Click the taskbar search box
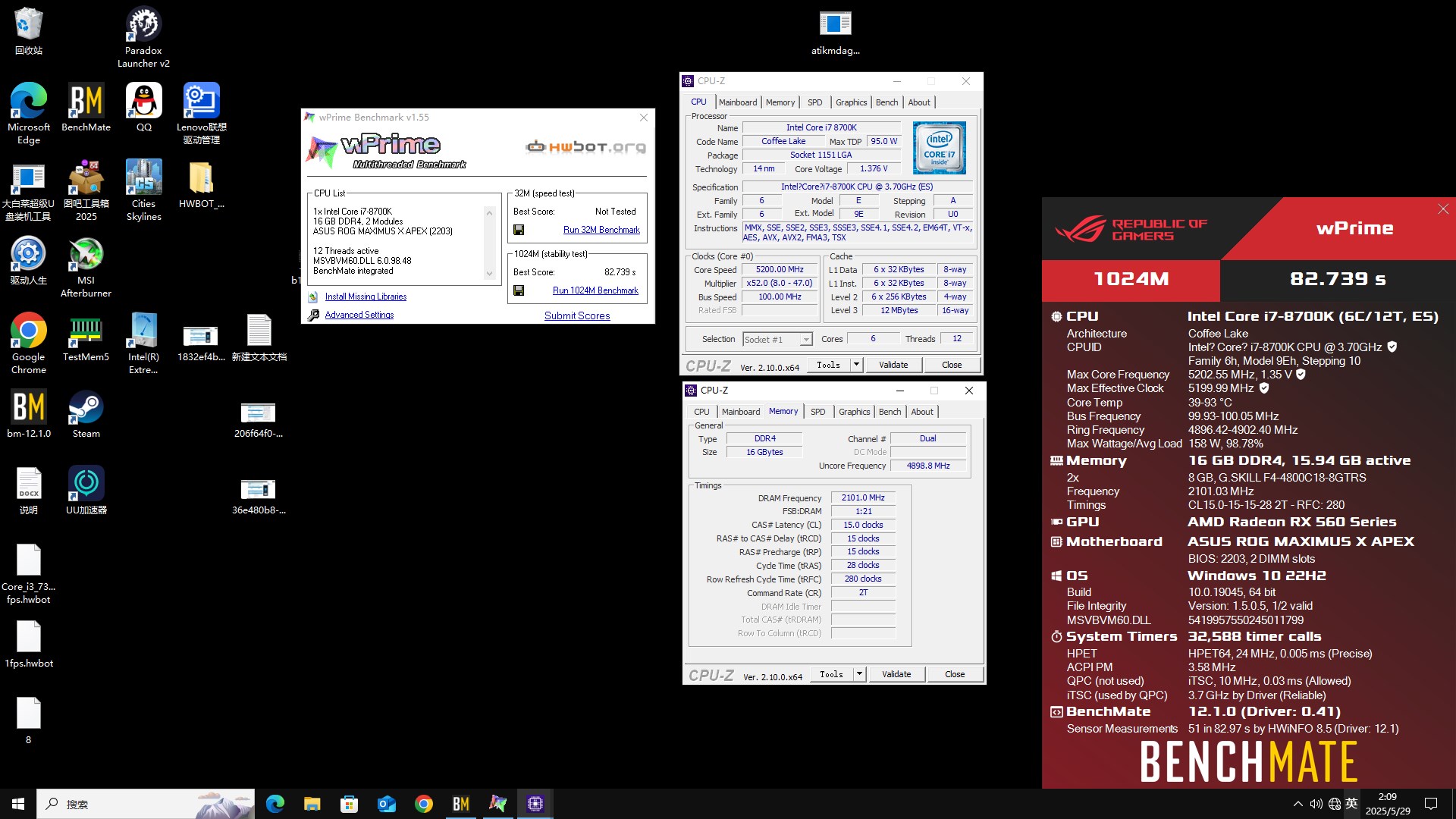Image resolution: width=1456 pixels, height=819 pixels. click(x=146, y=804)
